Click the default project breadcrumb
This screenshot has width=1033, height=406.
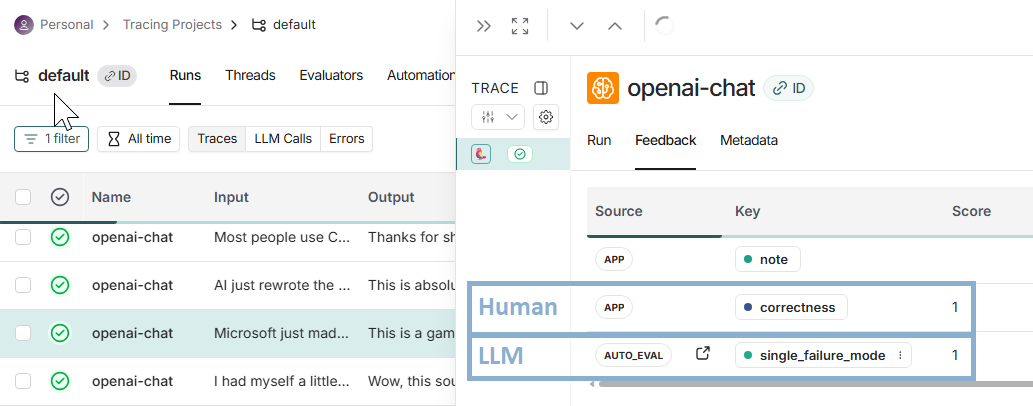[x=284, y=25]
